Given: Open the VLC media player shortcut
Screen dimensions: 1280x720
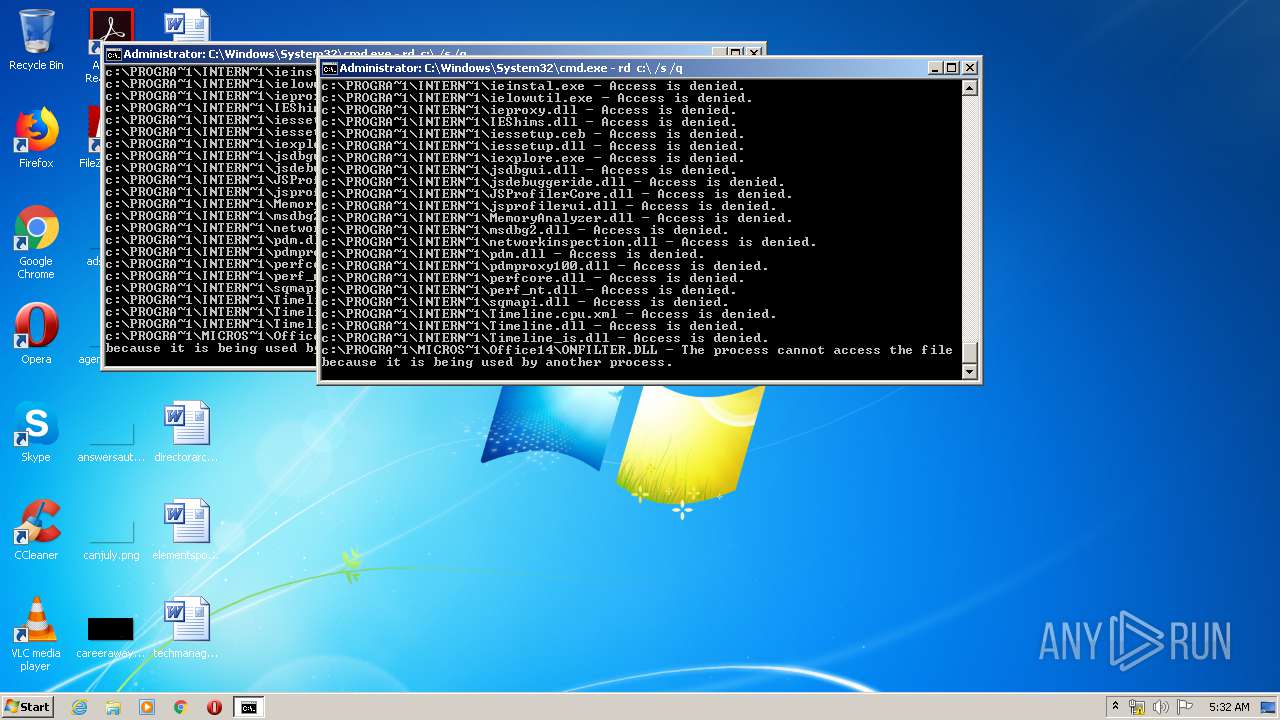Looking at the screenshot, I should point(36,634).
